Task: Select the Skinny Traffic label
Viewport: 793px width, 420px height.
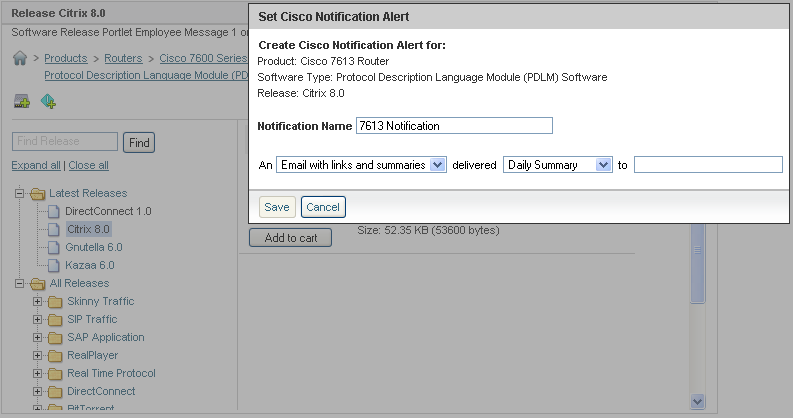Action: pos(101,301)
